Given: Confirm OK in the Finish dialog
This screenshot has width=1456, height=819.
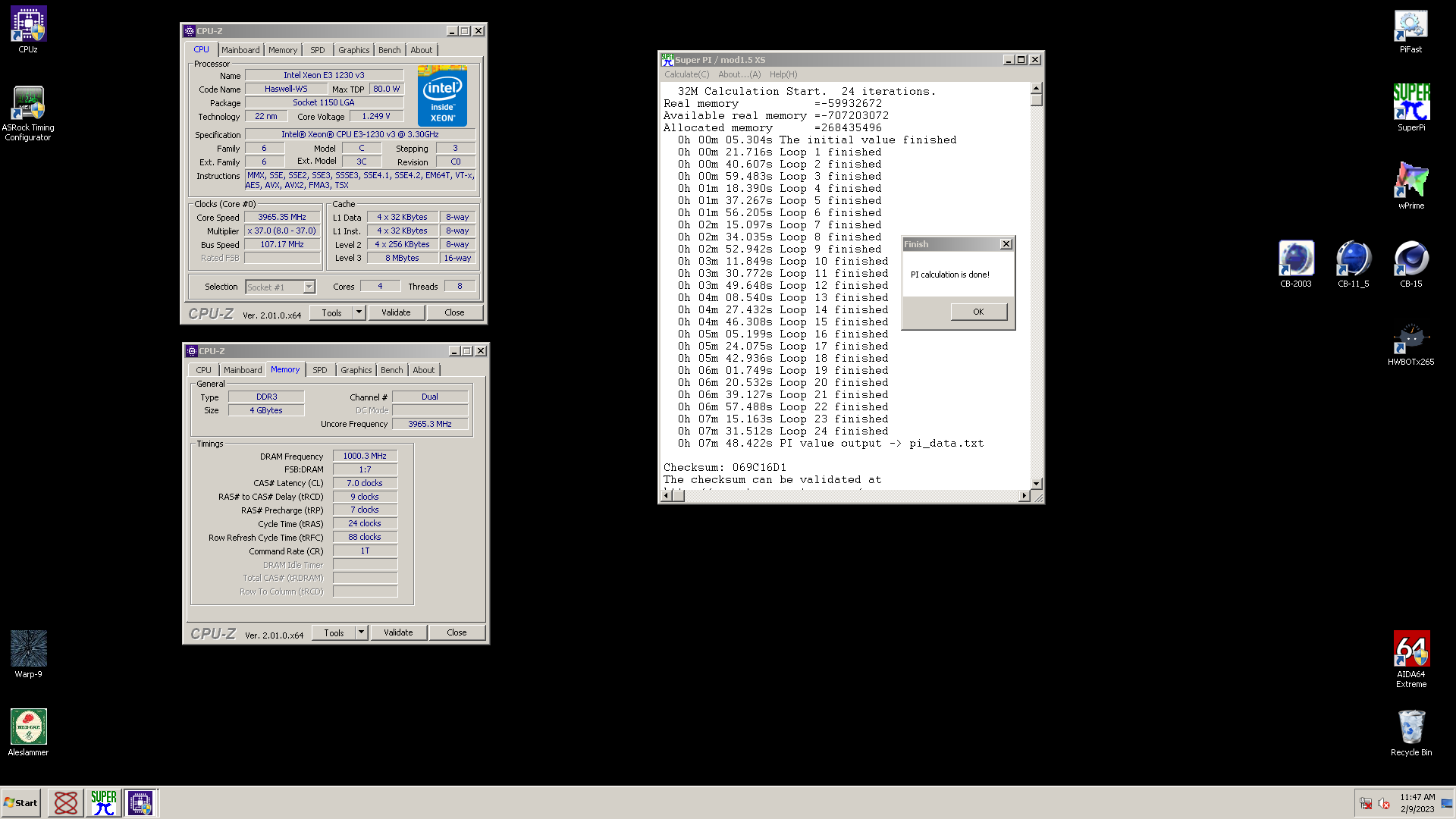Looking at the screenshot, I should coord(978,312).
